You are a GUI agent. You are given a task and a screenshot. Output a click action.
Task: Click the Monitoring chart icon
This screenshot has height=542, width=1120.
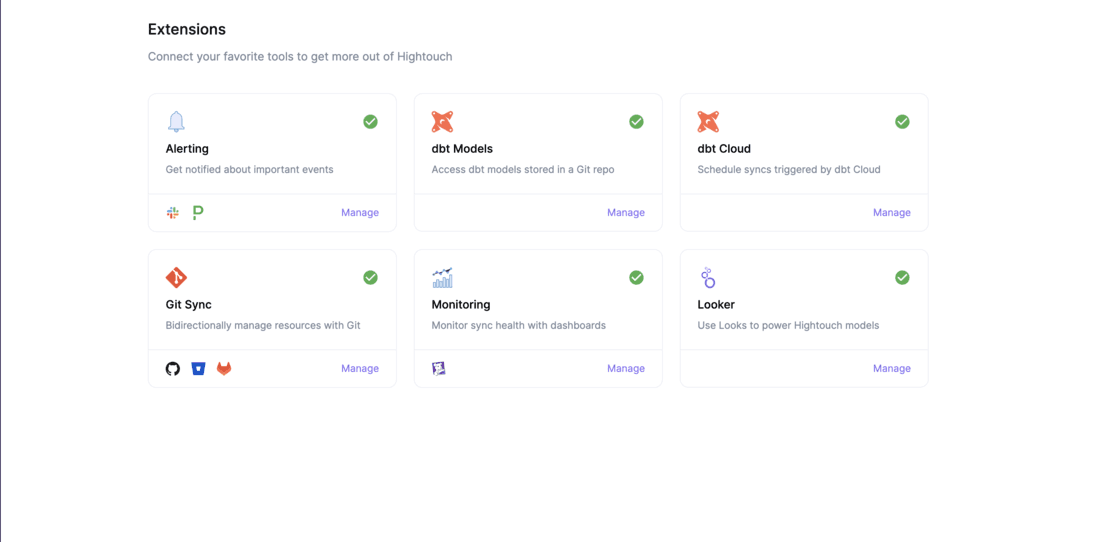(x=442, y=277)
